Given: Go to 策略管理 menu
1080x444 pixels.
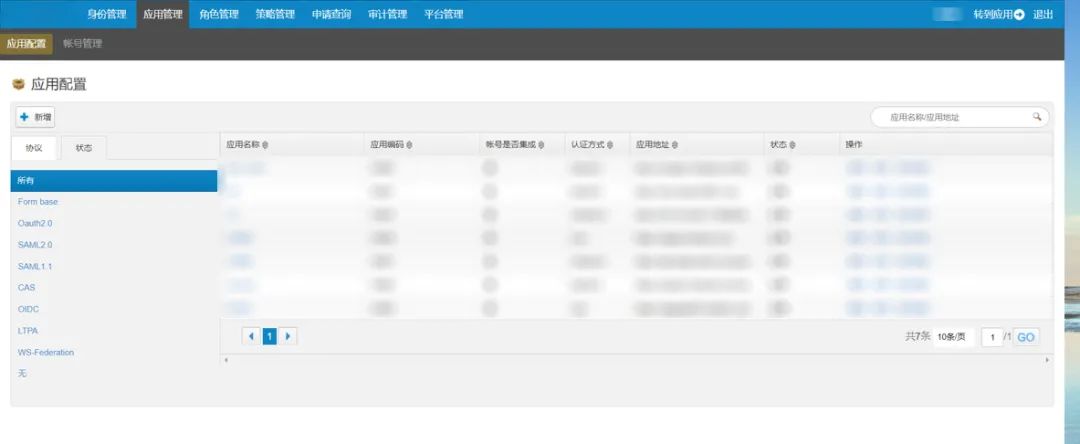Looking at the screenshot, I should pyautogui.click(x=275, y=14).
